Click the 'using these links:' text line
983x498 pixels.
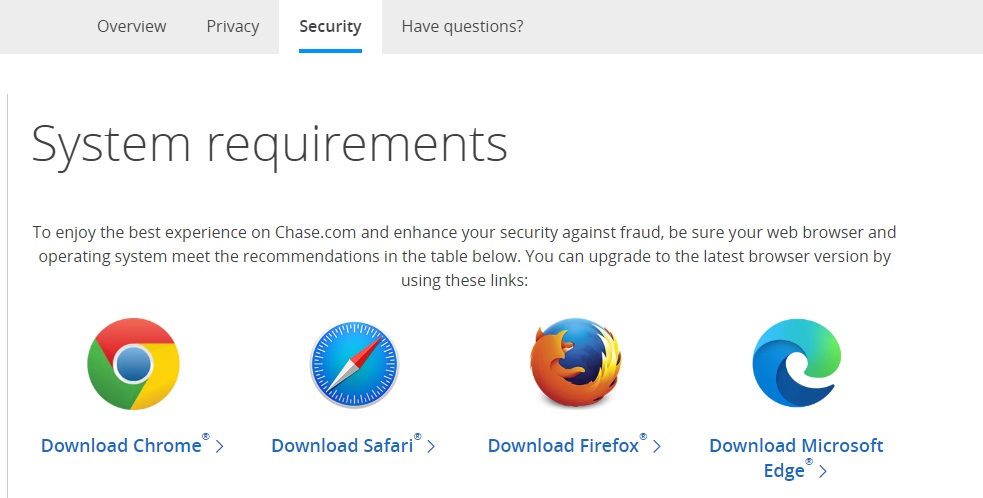point(464,280)
